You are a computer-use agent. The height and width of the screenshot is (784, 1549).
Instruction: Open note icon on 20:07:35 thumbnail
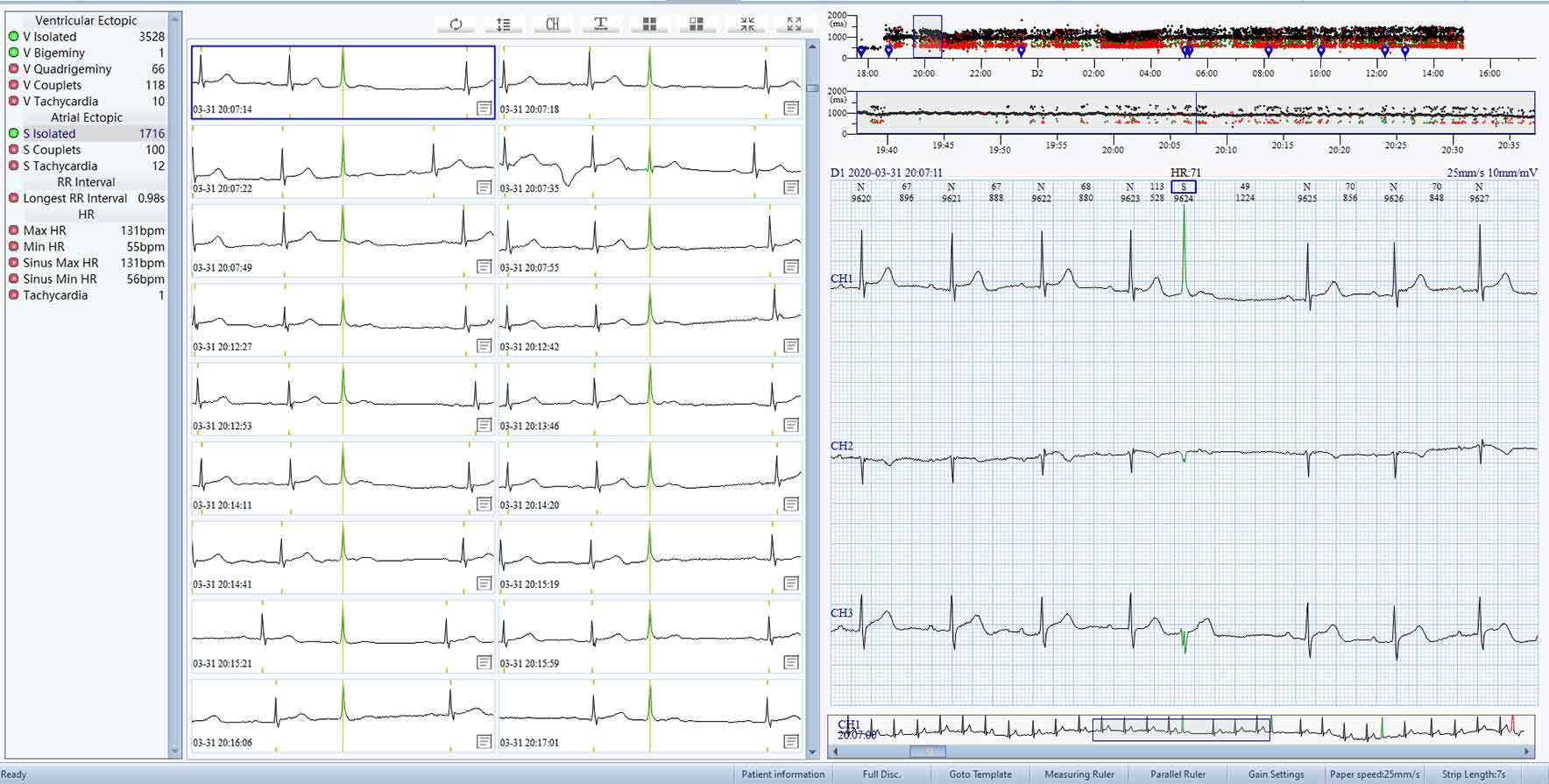[x=791, y=187]
